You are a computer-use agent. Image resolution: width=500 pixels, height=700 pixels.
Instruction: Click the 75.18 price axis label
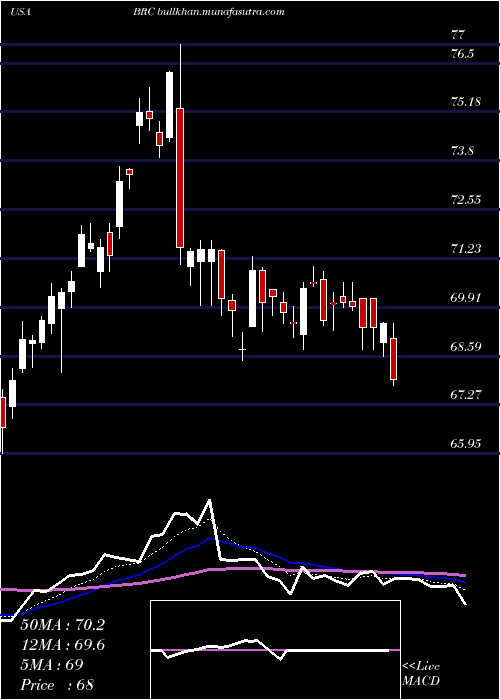[x=466, y=102]
